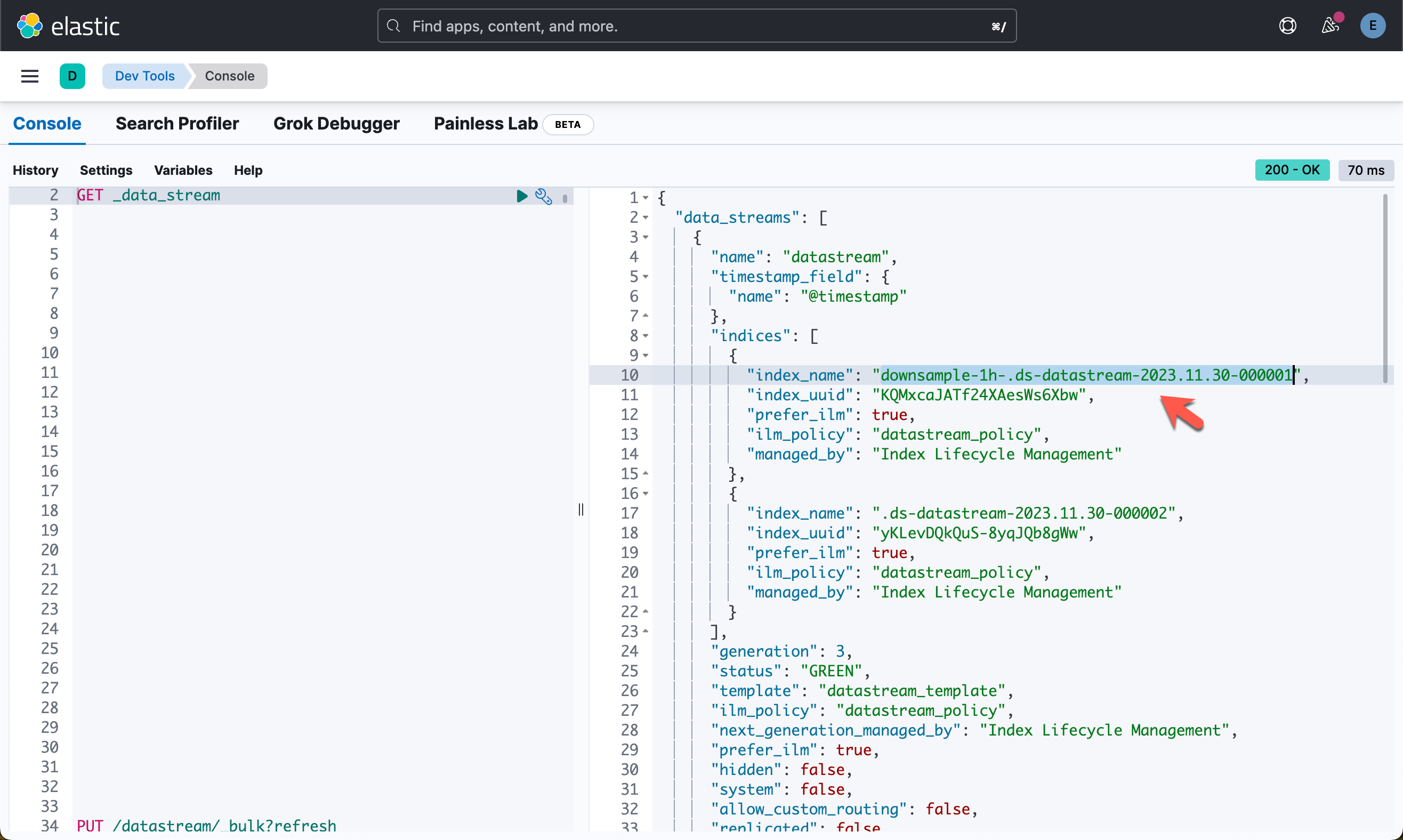
Task: Collapse timestamp_field object at line 5
Action: [645, 277]
